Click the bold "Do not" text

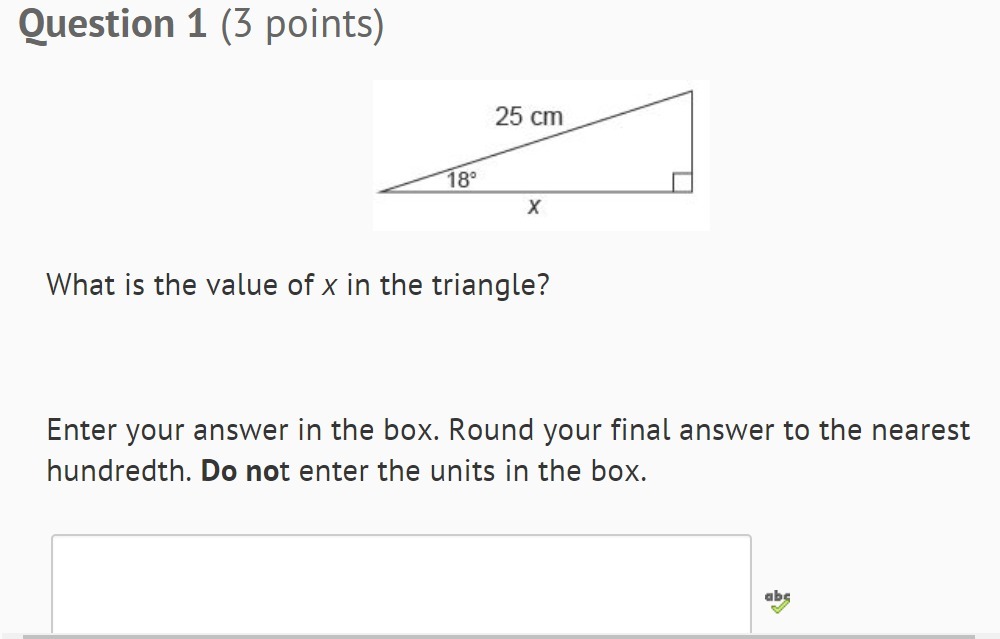point(246,471)
